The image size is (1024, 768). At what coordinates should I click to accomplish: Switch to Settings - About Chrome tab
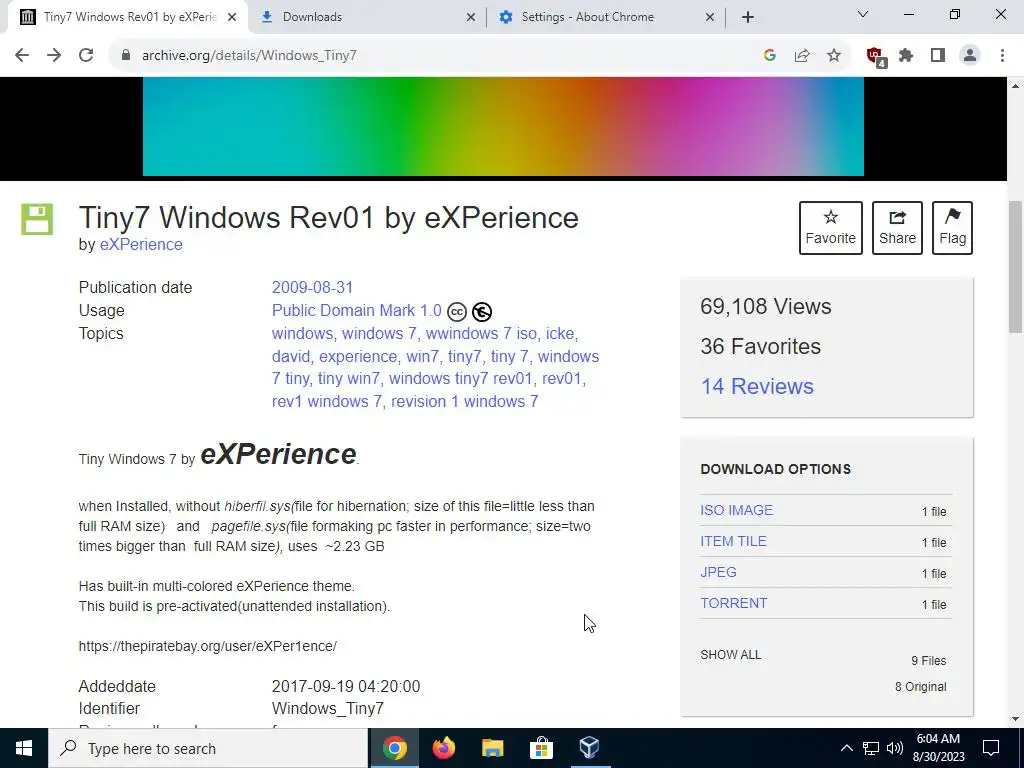click(605, 18)
